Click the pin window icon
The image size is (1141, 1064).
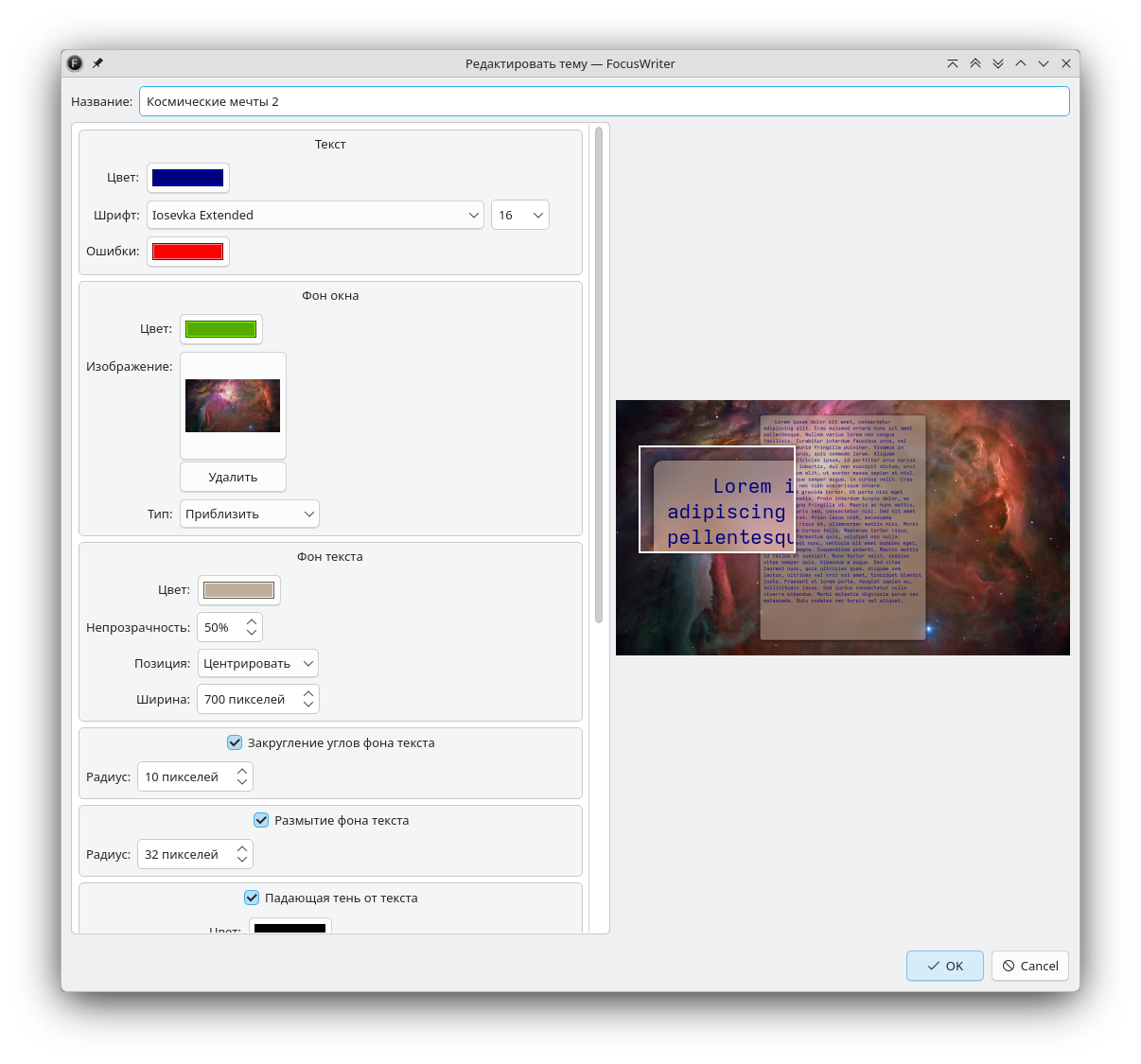[97, 63]
